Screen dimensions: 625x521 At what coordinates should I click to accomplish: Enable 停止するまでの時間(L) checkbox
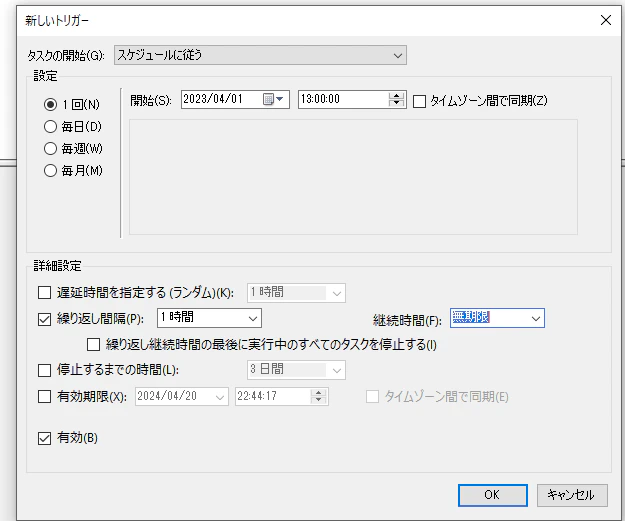pos(44,370)
